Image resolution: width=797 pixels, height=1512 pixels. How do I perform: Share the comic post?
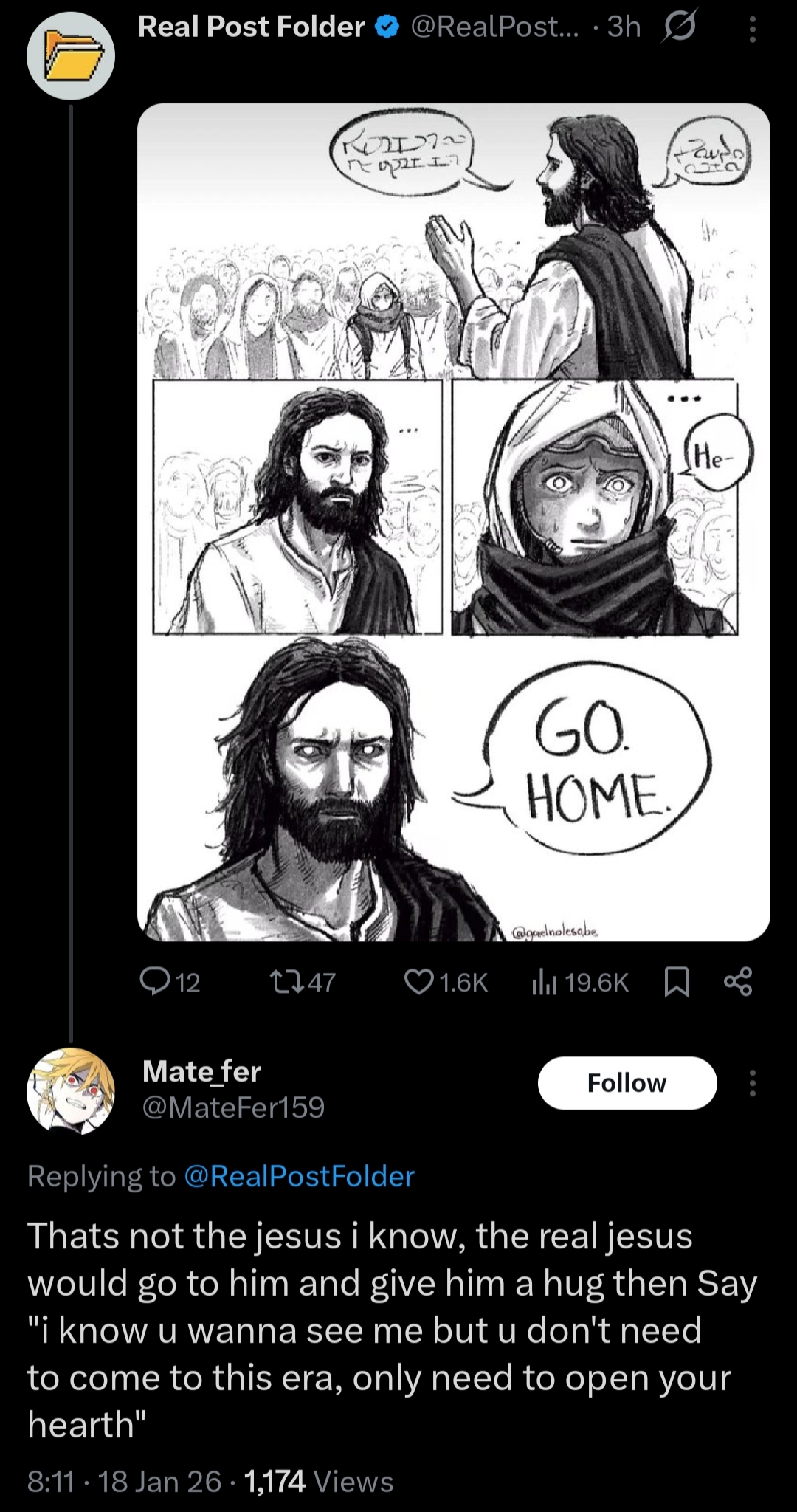pos(738,982)
